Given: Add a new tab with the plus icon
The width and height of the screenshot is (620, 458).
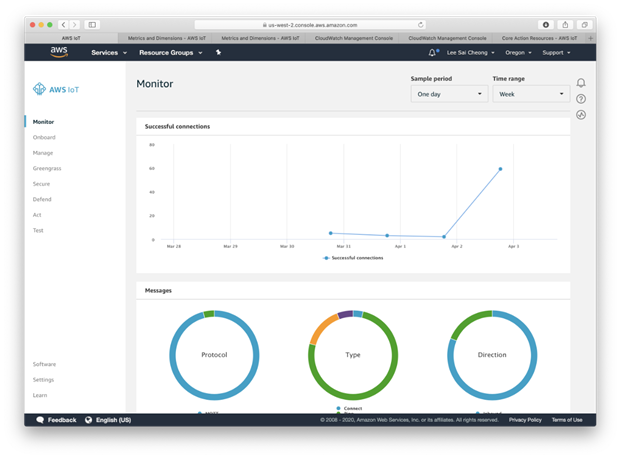Looking at the screenshot, I should [590, 38].
